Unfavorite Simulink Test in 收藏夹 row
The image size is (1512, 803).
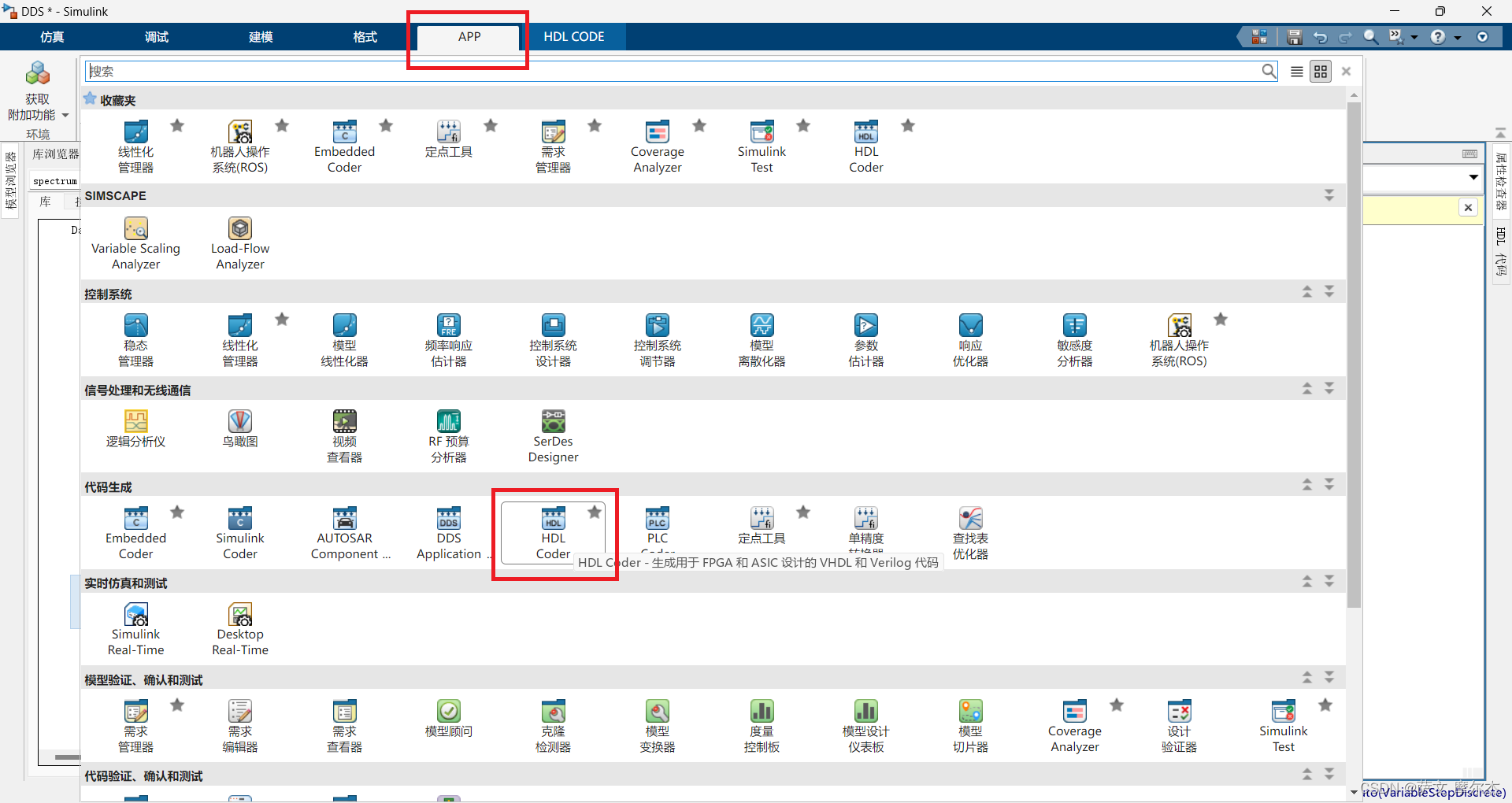click(x=803, y=126)
